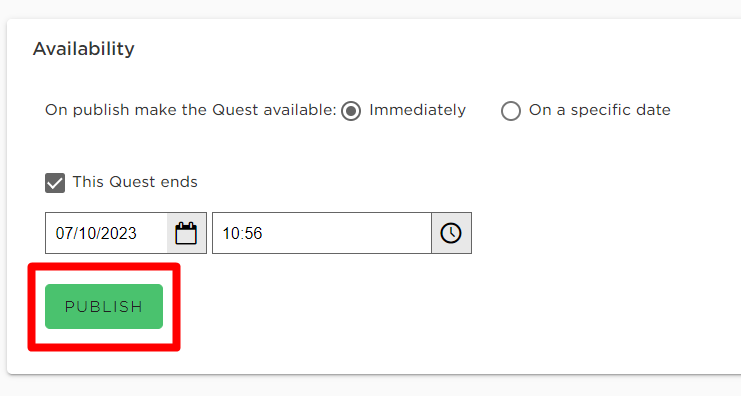Click the This Quest ends label text
741x396 pixels.
coord(135,182)
